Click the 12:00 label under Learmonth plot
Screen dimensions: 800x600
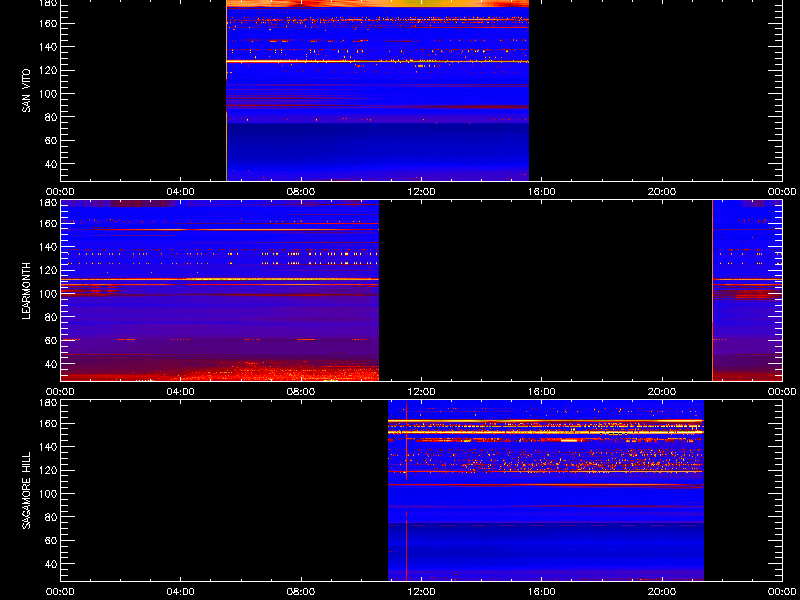(x=421, y=392)
